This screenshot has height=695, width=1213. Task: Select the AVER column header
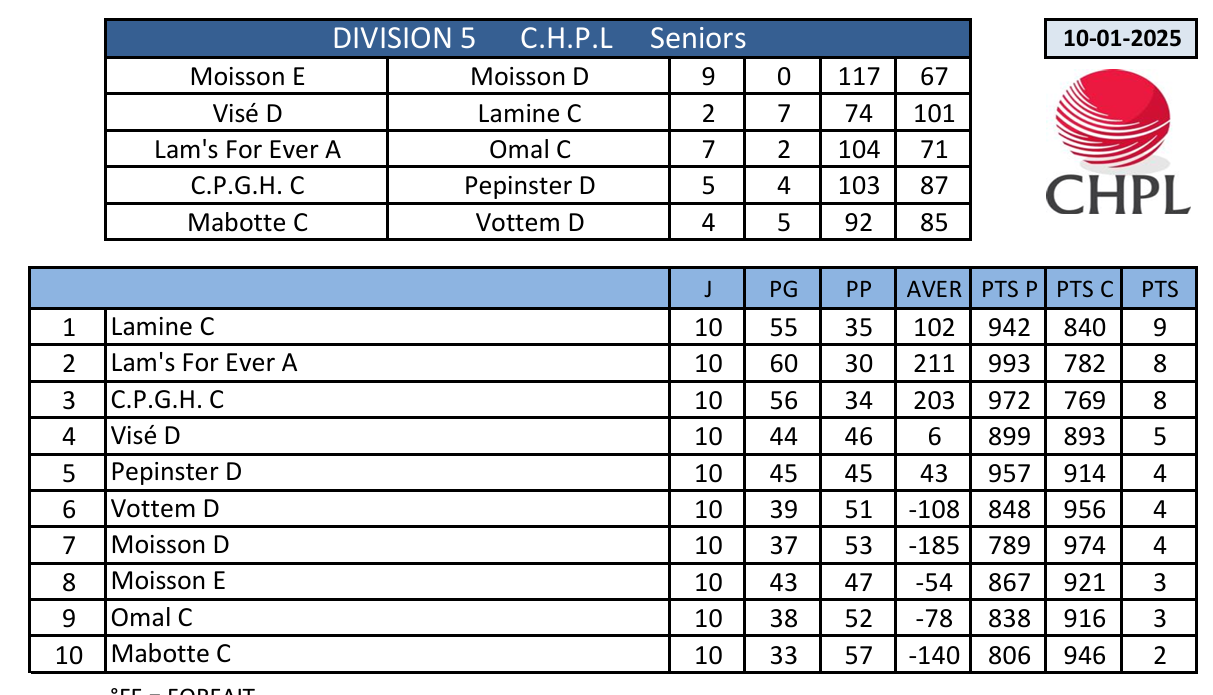click(933, 290)
